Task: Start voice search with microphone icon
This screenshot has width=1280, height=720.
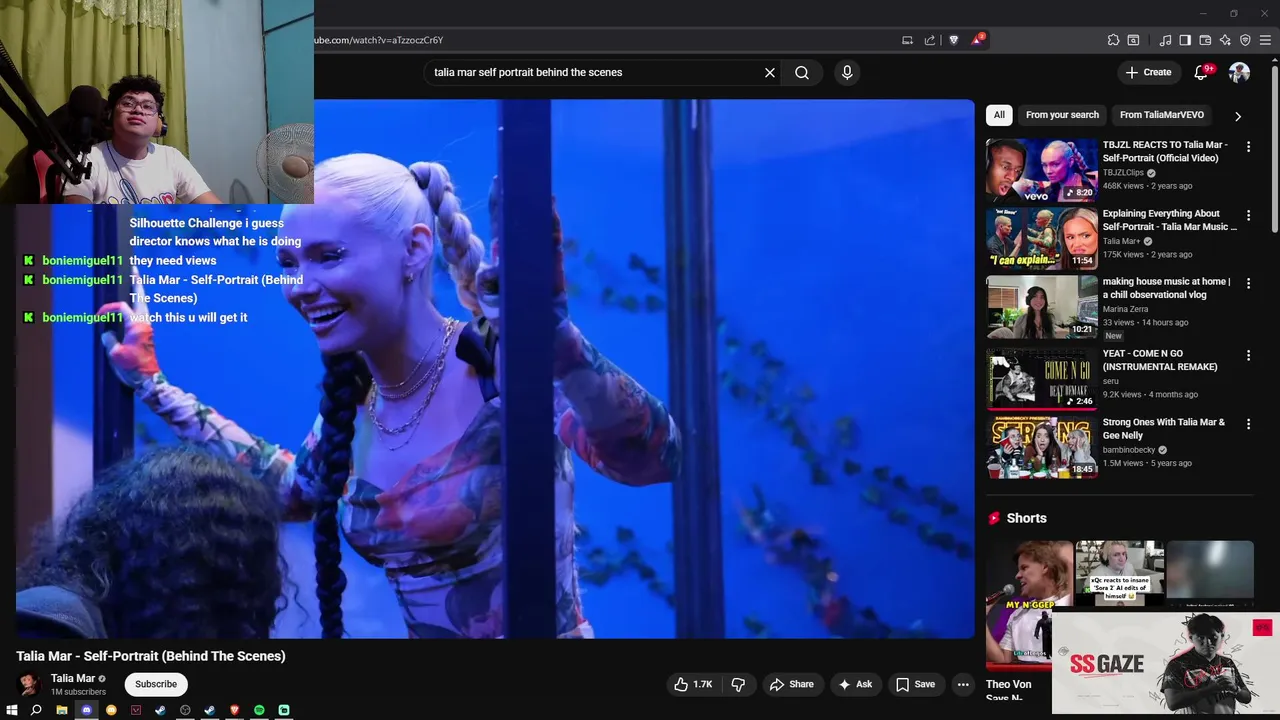Action: click(x=847, y=72)
